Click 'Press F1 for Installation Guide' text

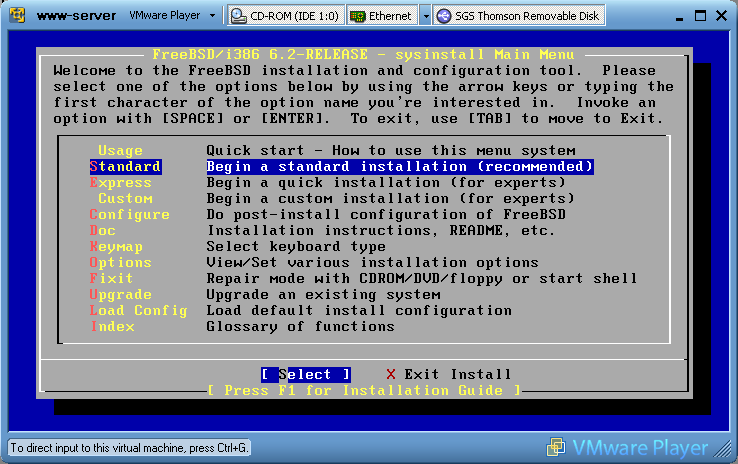(364, 391)
